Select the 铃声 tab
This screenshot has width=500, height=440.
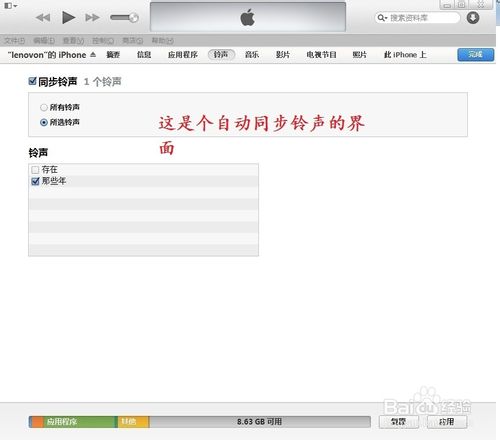[x=221, y=55]
